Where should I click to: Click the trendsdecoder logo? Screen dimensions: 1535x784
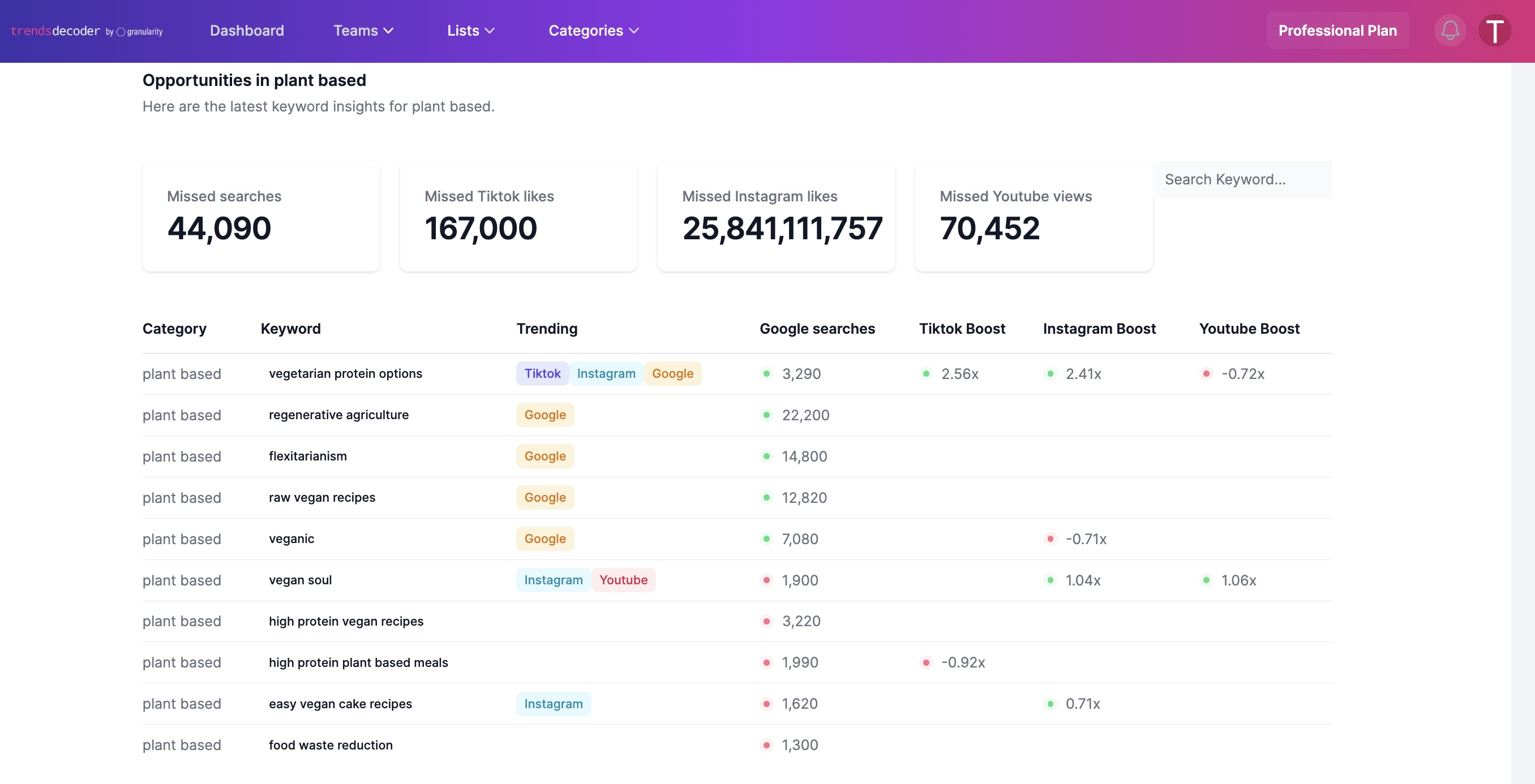coord(87,31)
